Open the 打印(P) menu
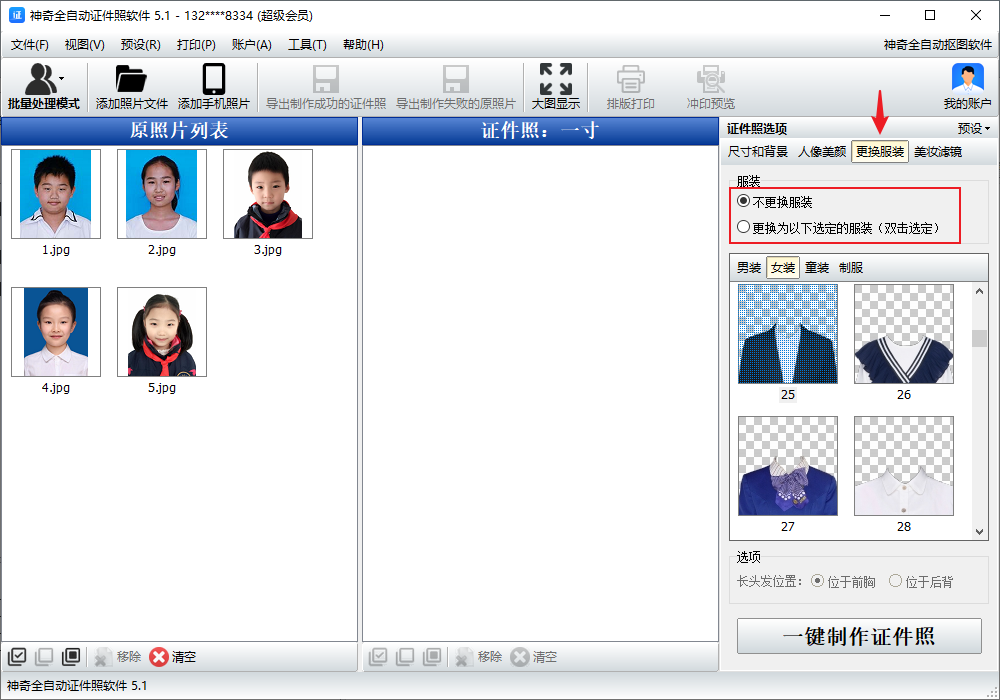This screenshot has height=700, width=1000. pos(196,45)
